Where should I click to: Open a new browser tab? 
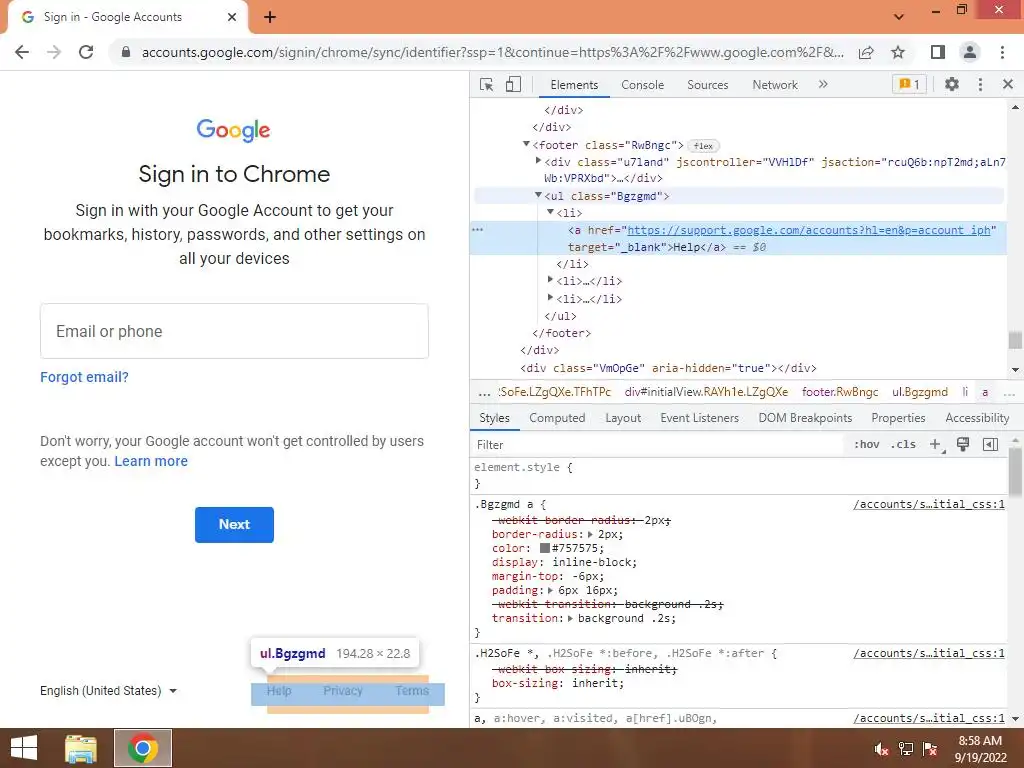click(x=270, y=18)
